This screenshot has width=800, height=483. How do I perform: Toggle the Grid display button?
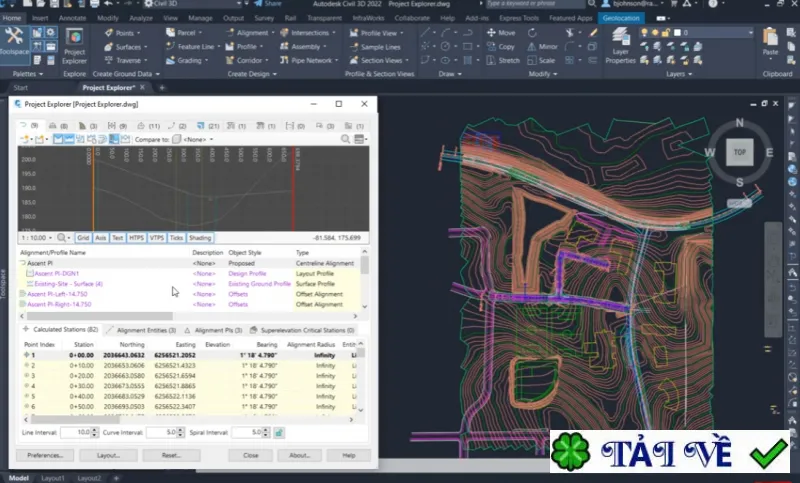[x=83, y=238]
